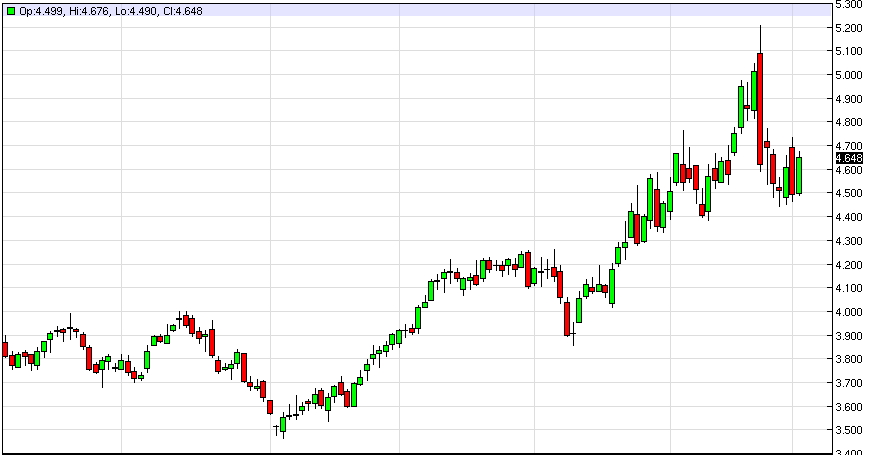Click the 4.700 price axis label
Viewport: 875px width, 455px height.
click(849, 146)
